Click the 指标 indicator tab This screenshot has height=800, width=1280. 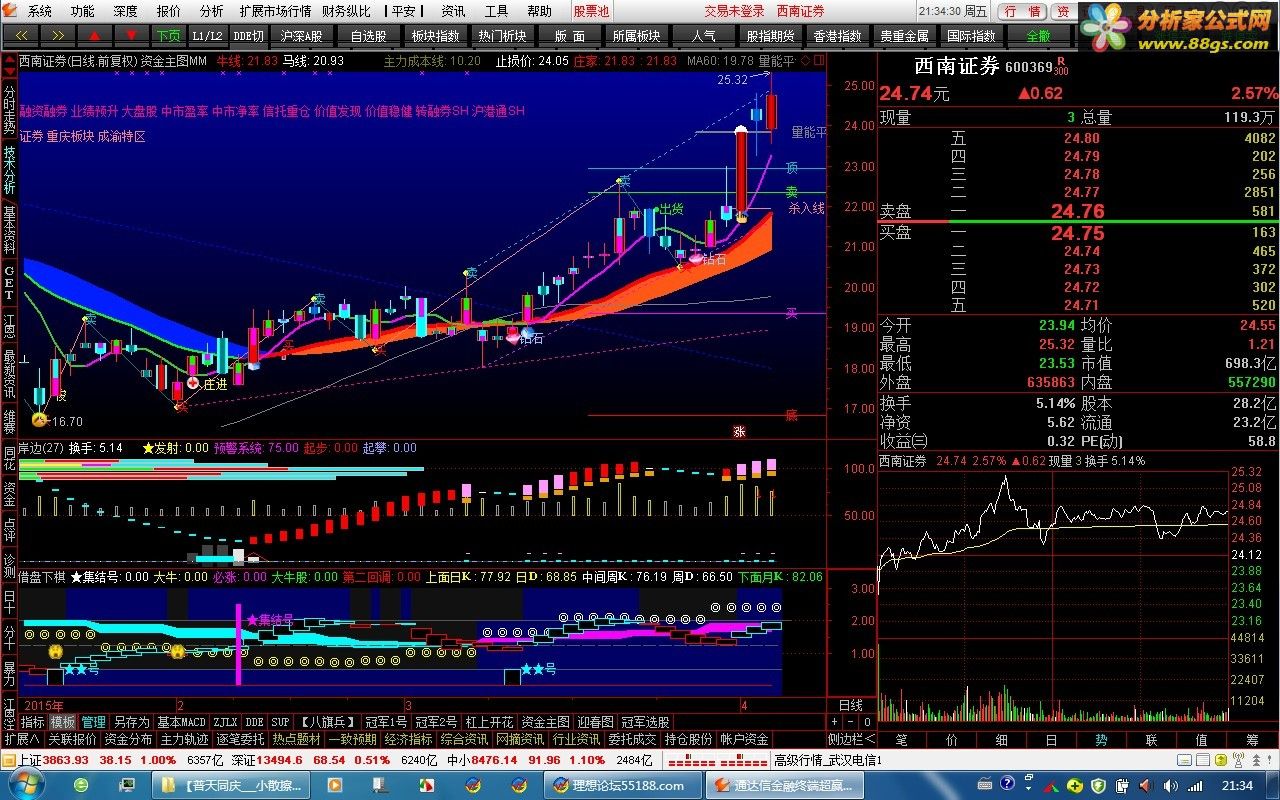(33, 722)
